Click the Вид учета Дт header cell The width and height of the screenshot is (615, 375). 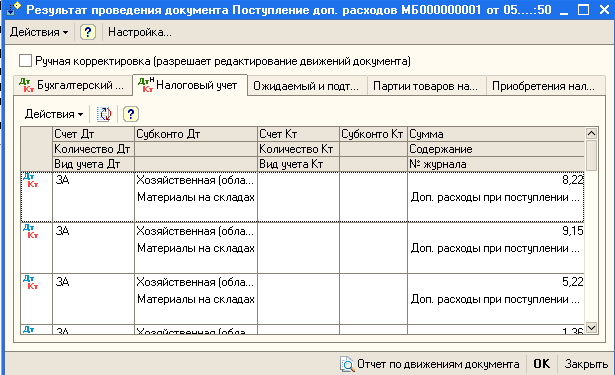tap(93, 164)
